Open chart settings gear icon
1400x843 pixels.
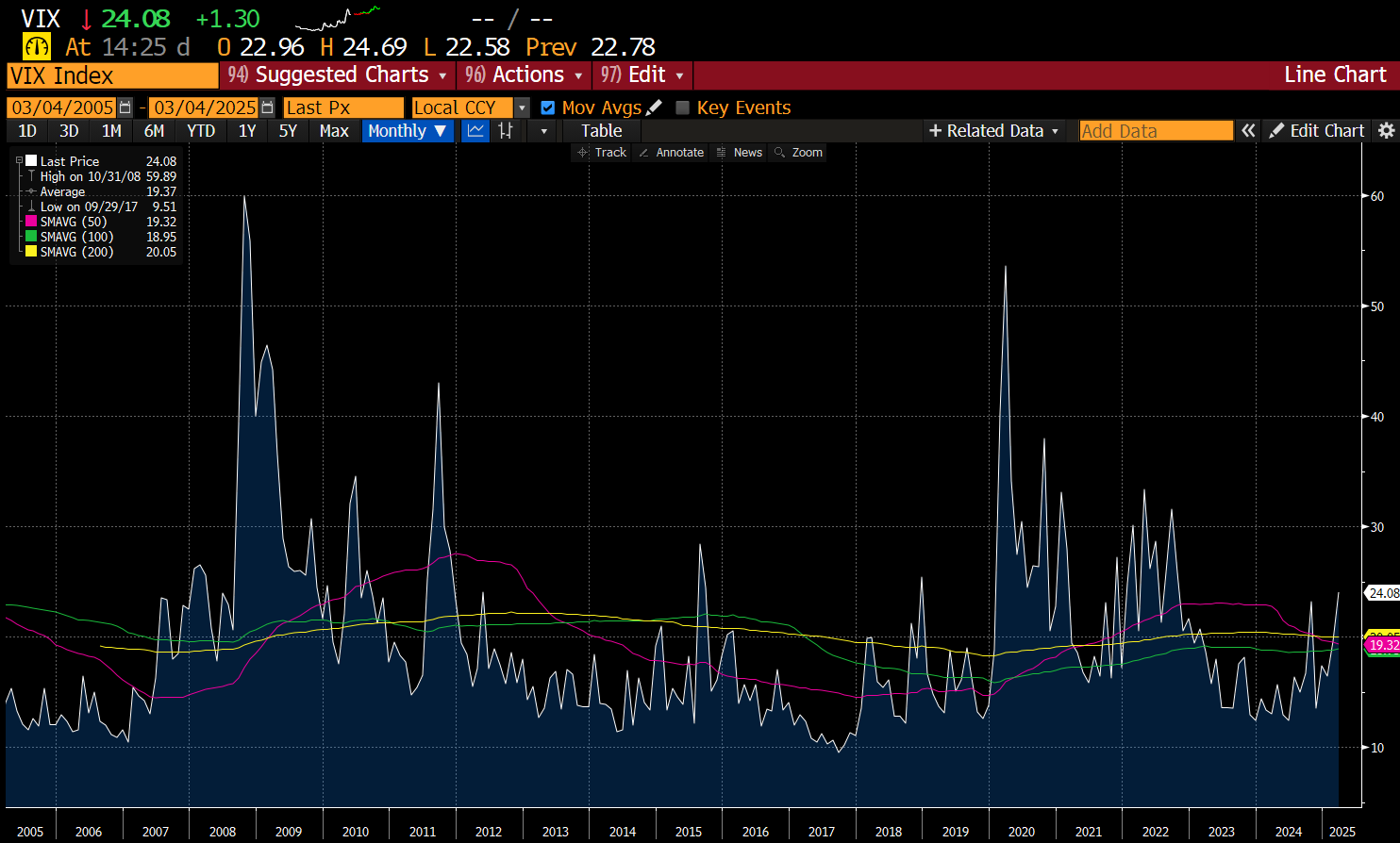(1386, 131)
